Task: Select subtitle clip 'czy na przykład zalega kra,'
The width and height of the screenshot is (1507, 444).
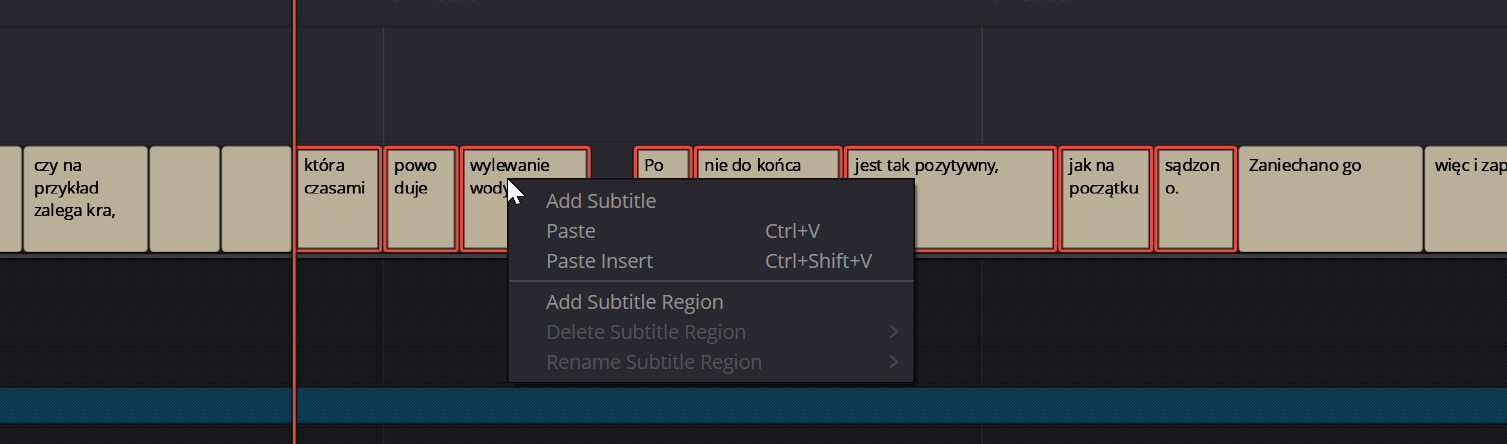Action: point(85,199)
